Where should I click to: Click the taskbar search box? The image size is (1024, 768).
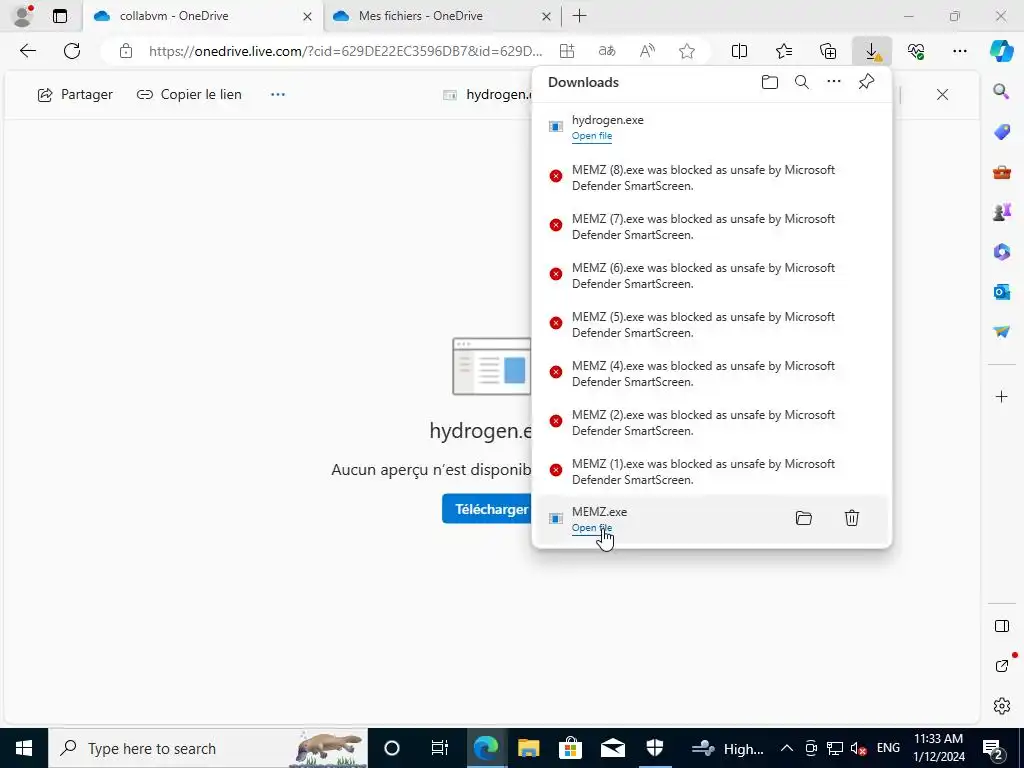[208, 748]
